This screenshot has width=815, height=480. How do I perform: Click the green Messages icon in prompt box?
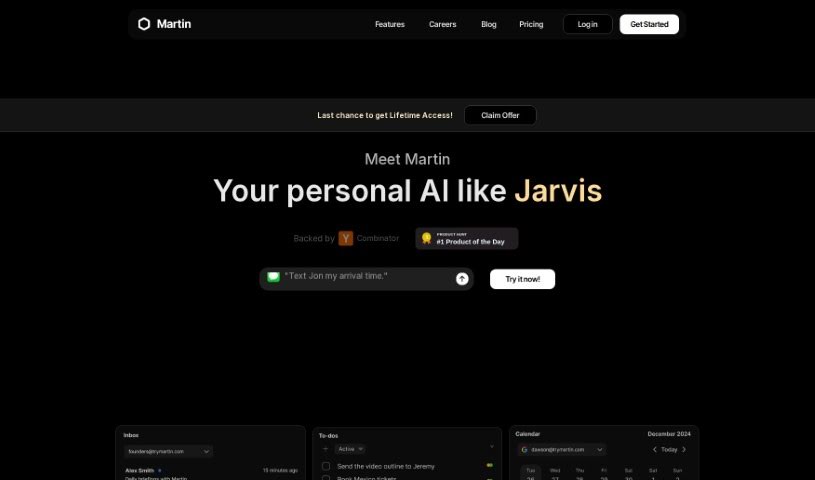click(273, 277)
